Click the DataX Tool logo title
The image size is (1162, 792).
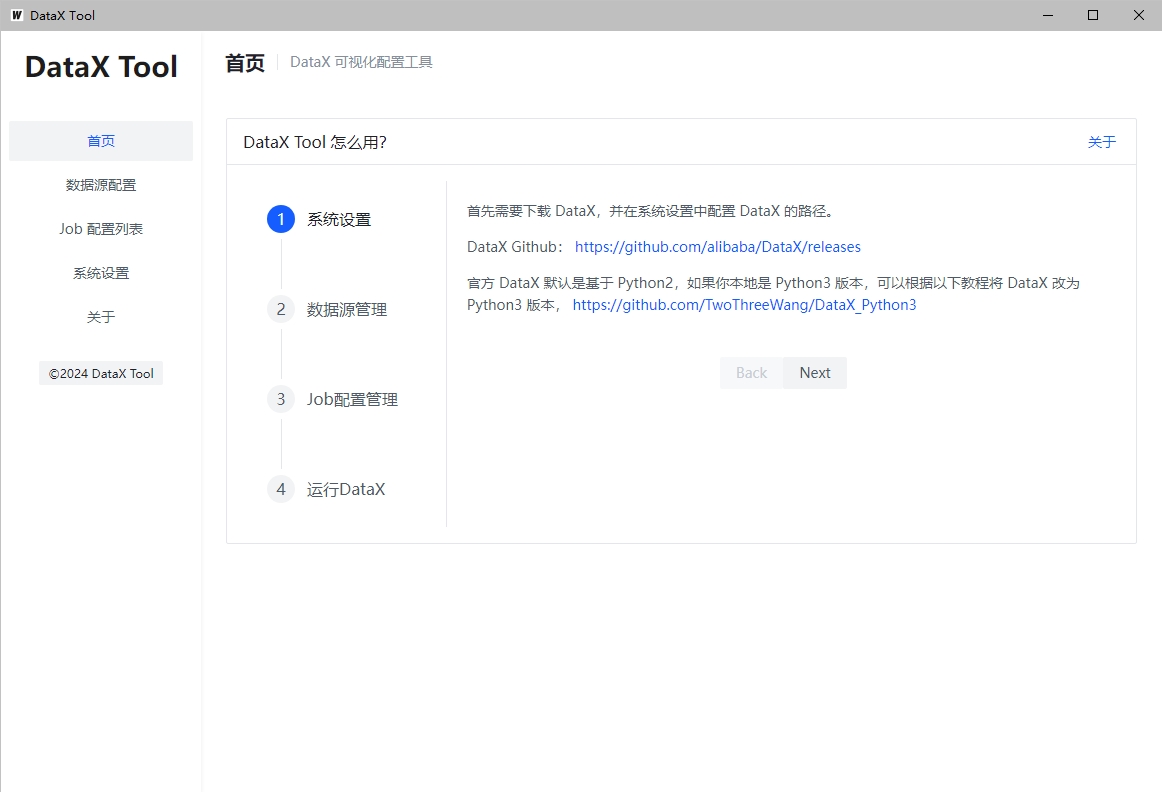[x=101, y=67]
